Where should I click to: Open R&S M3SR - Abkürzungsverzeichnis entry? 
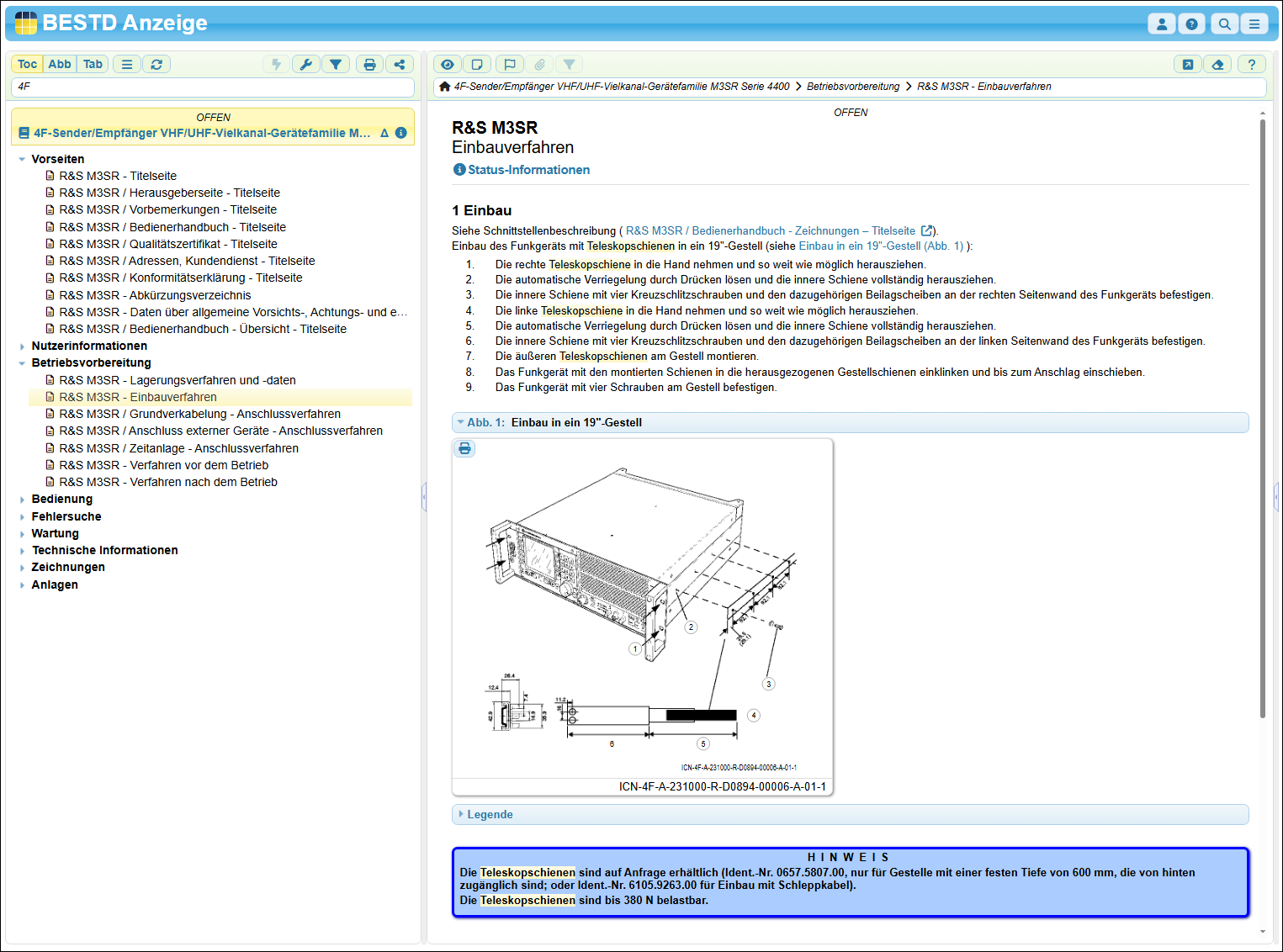(155, 295)
